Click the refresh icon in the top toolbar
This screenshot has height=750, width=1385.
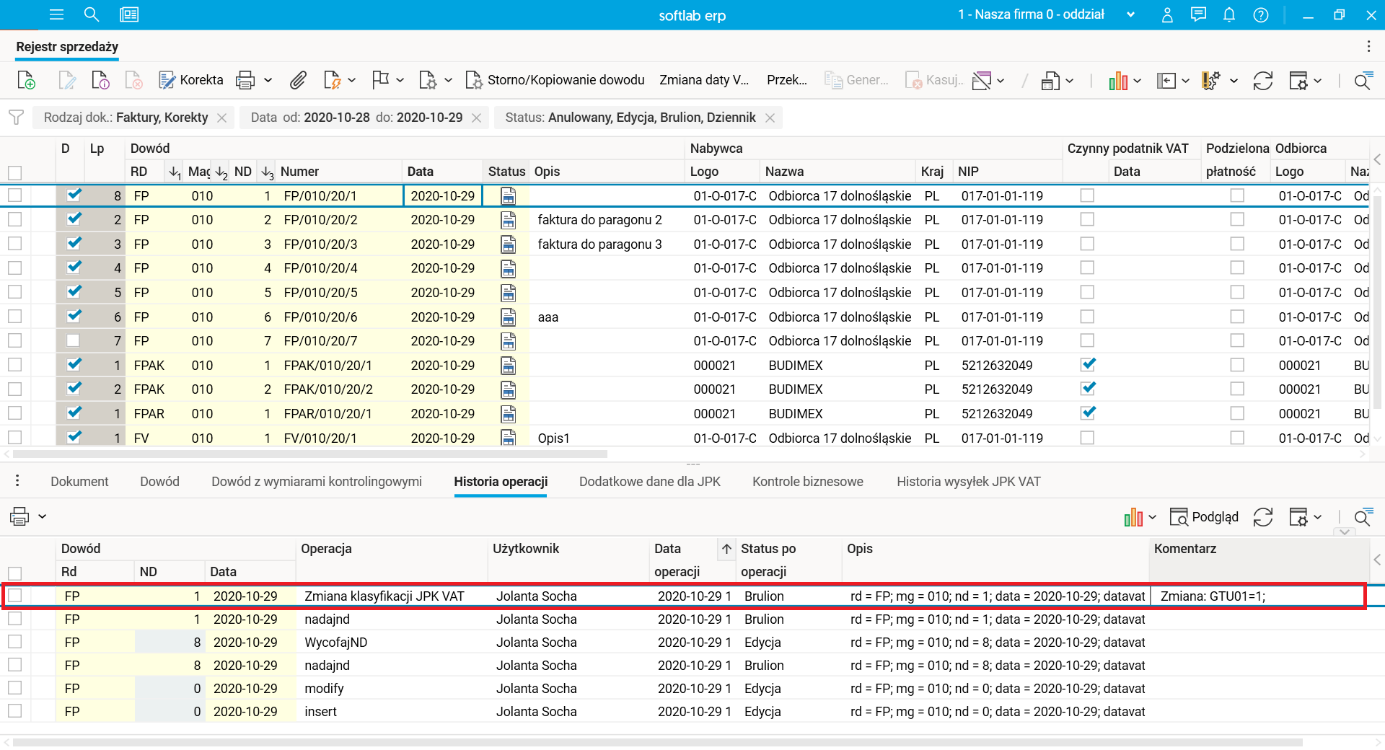click(1262, 80)
